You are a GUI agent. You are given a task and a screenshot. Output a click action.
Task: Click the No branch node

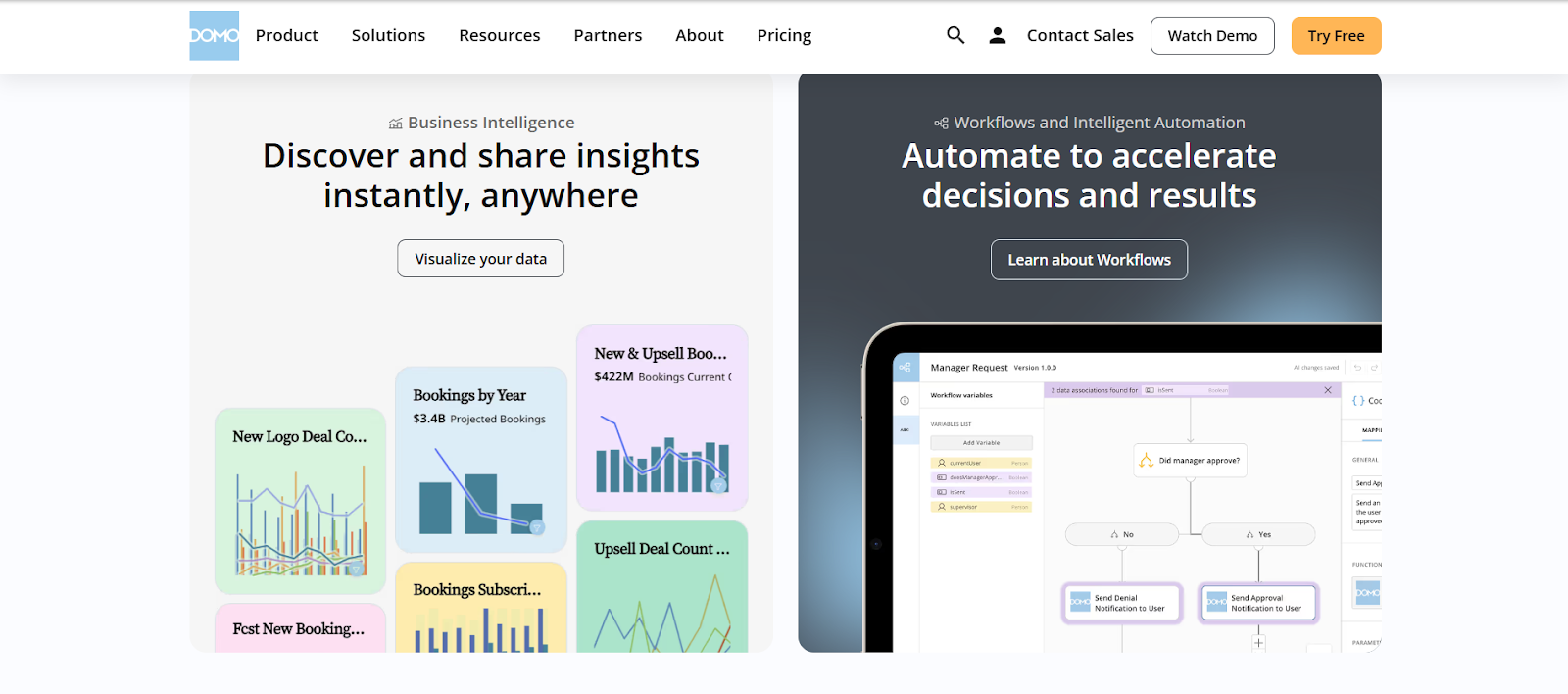[x=1122, y=534]
